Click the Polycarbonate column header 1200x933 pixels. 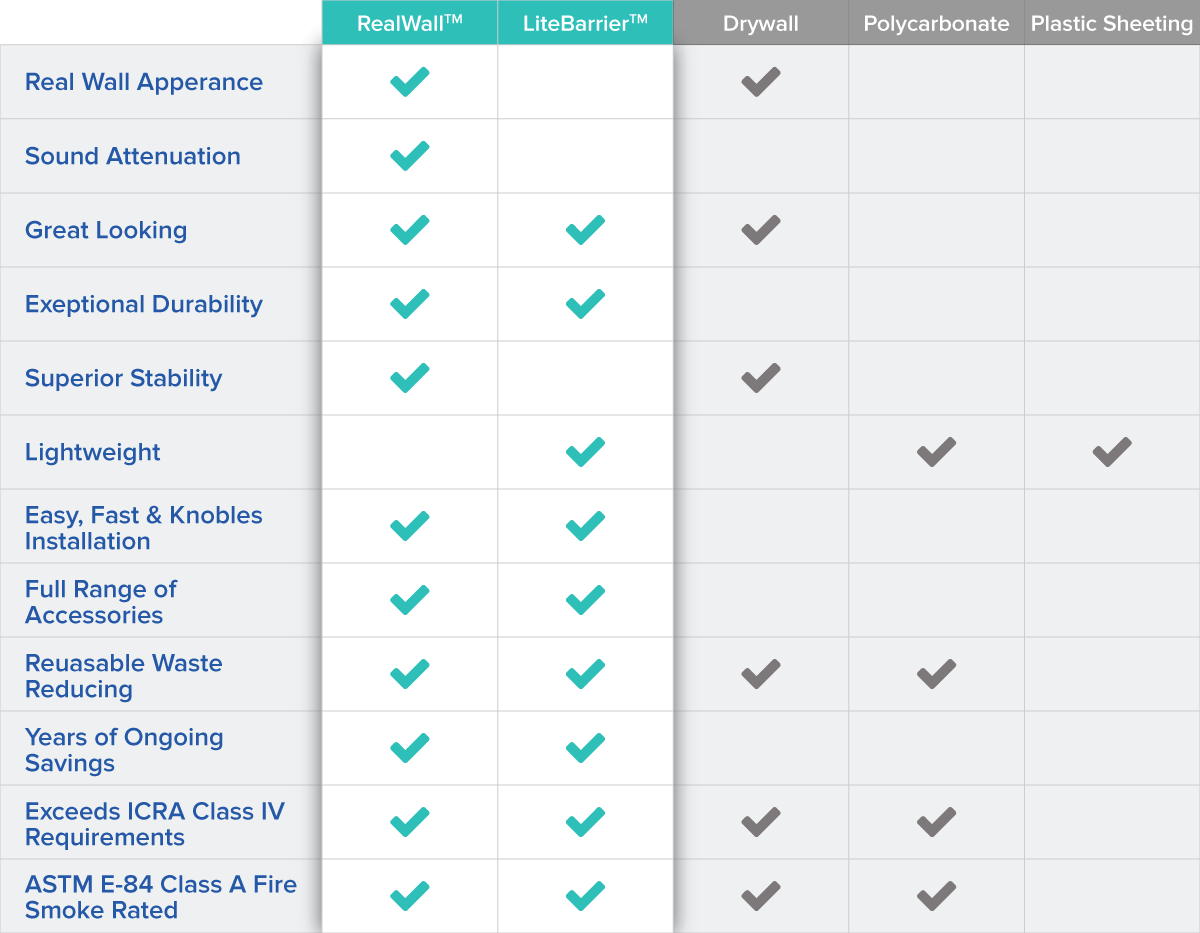(936, 23)
